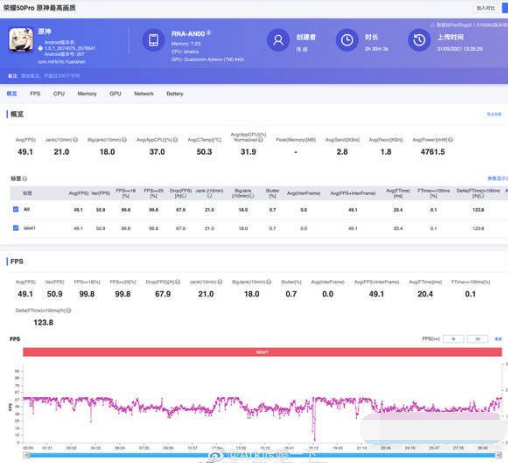Click the page title 荣耀50Pro 原神最高画质

(39, 8)
